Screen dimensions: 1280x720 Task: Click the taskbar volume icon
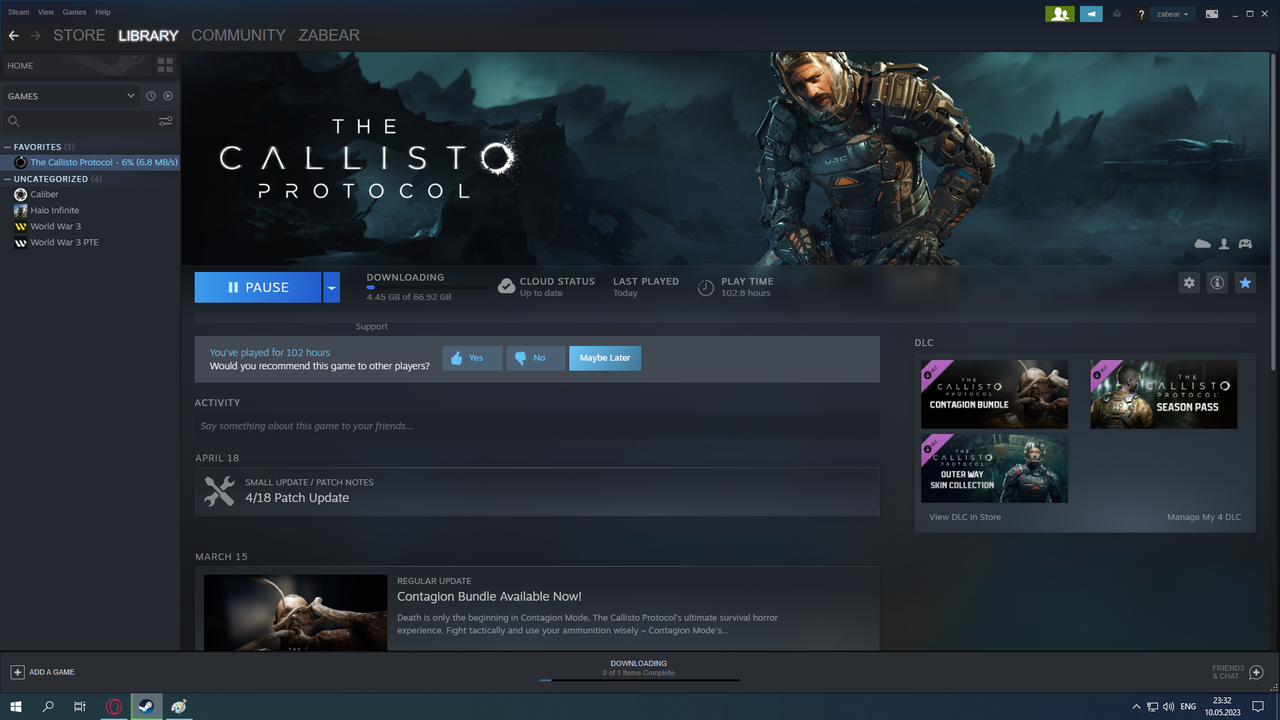click(x=1169, y=706)
